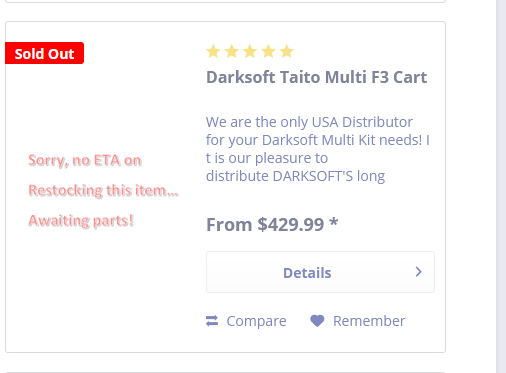Click the fourth yellow rating star
Image resolution: width=506 pixels, height=373 pixels.
coord(268,52)
